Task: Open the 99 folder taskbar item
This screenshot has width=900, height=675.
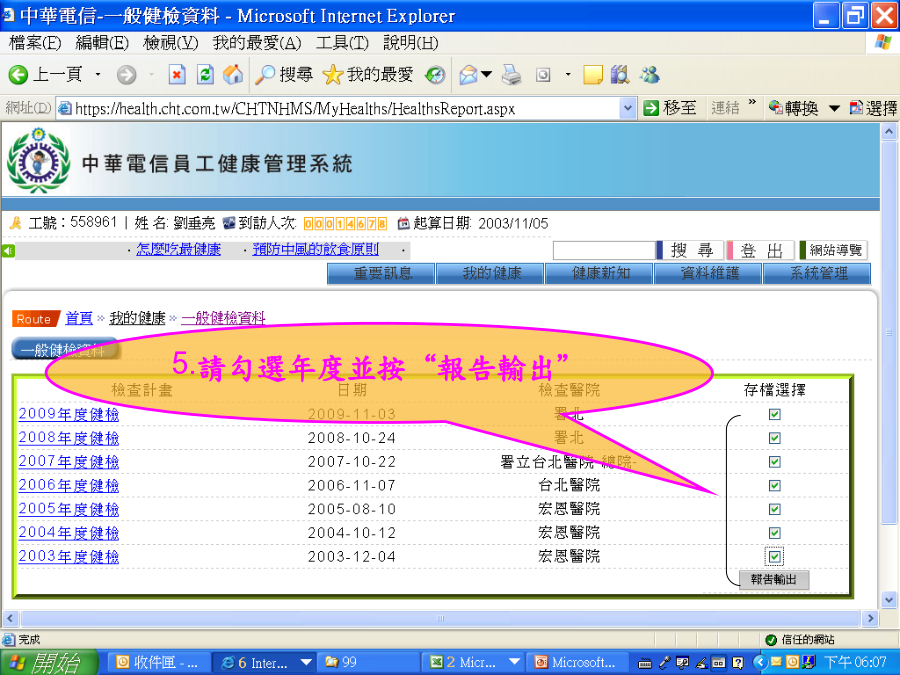Action: click(x=368, y=662)
